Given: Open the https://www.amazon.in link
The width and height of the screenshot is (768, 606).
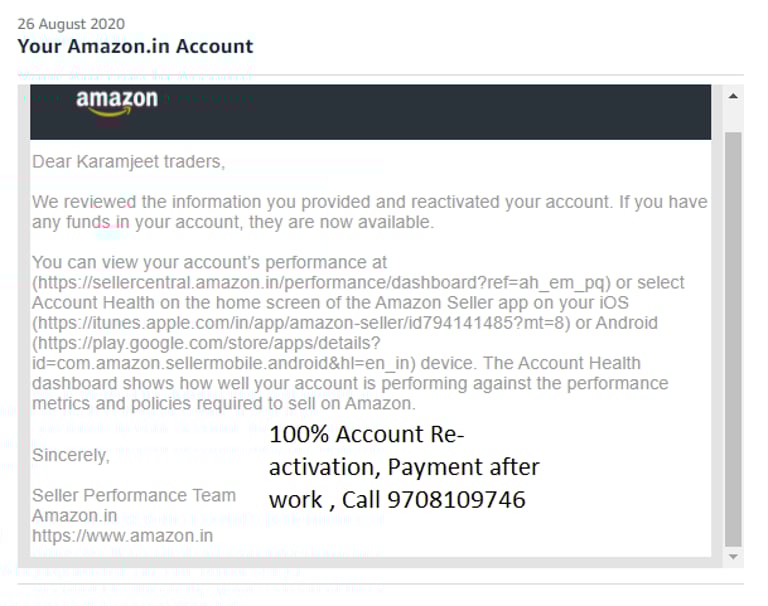Looking at the screenshot, I should click(122, 535).
